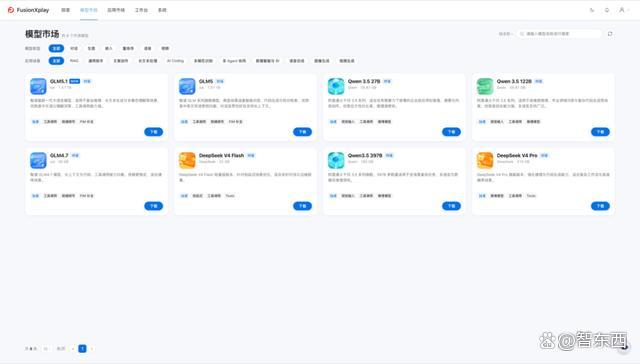Image resolution: width=640 pixels, height=364 pixels.
Task: Open the Qwen3.5 397B card title
Action: 365,155
